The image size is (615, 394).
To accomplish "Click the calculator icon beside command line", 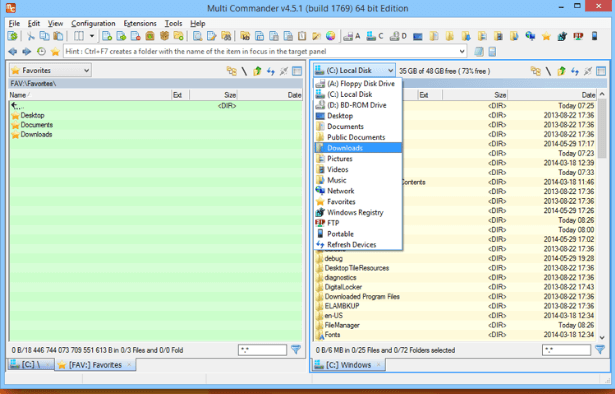I will (492, 51).
